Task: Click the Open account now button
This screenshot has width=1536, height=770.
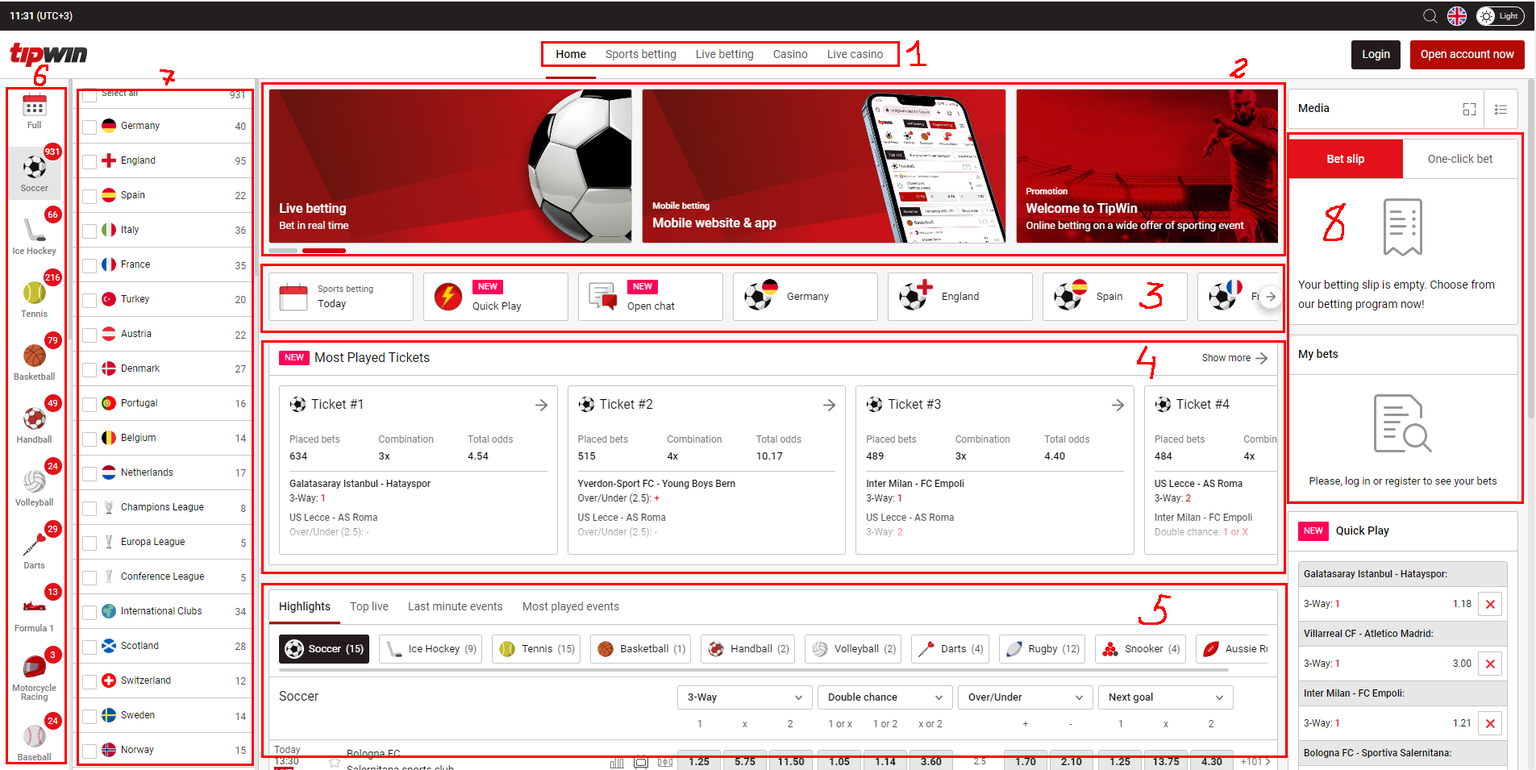Action: point(1466,54)
